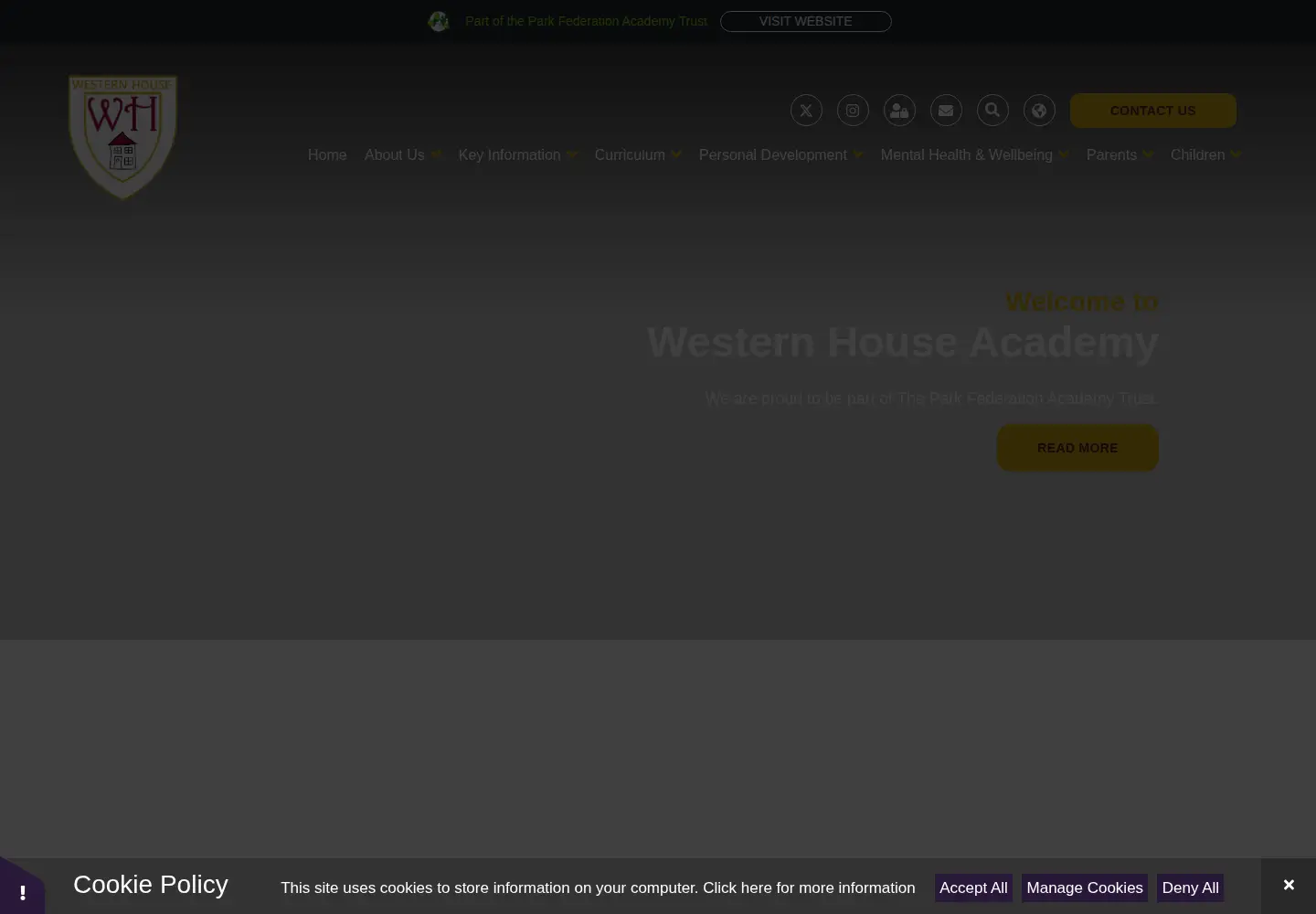Accept all cookies
Image resolution: width=1316 pixels, height=914 pixels.
pos(973,887)
